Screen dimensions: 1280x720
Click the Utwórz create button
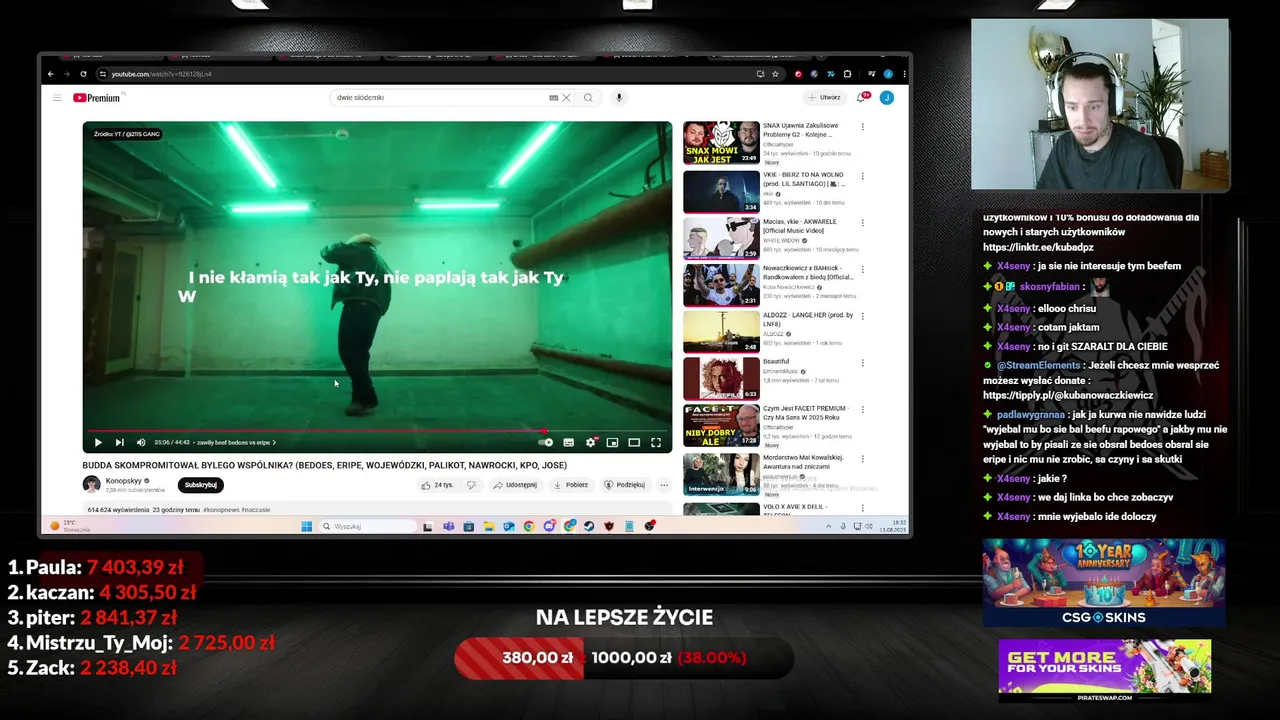click(826, 98)
